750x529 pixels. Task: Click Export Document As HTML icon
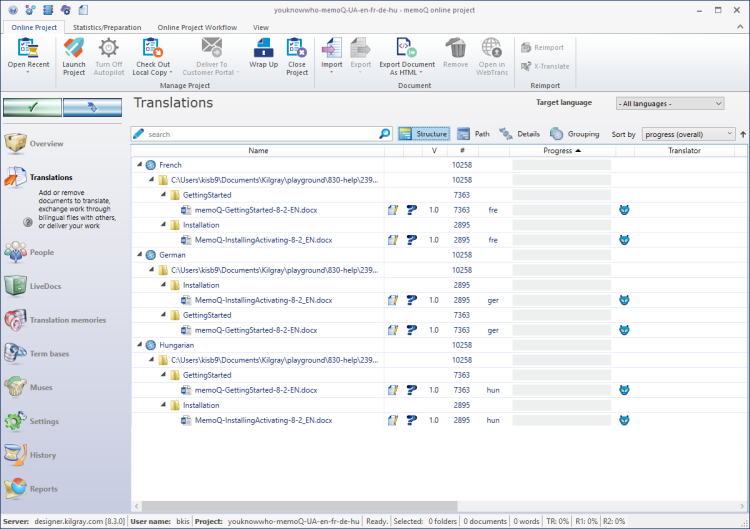point(406,55)
